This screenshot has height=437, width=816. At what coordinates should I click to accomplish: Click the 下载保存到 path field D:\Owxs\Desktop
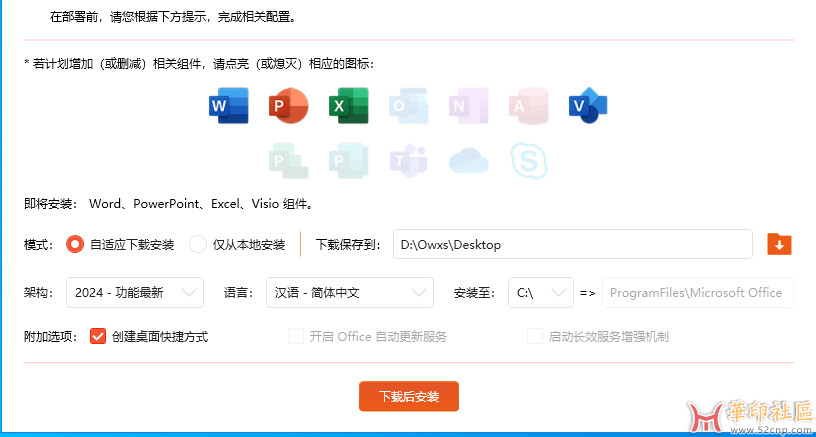tap(572, 244)
